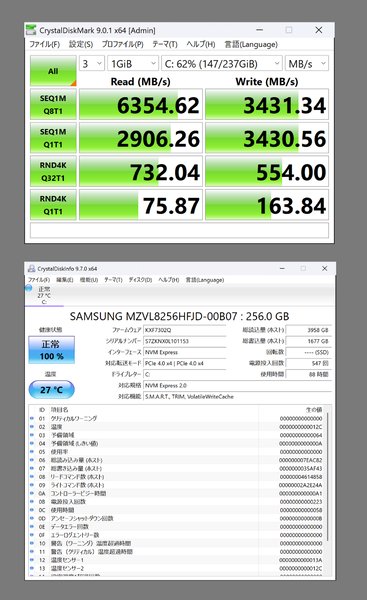Run the SEQ1M Q8T1 test
This screenshot has height=600, width=367.
[53, 104]
